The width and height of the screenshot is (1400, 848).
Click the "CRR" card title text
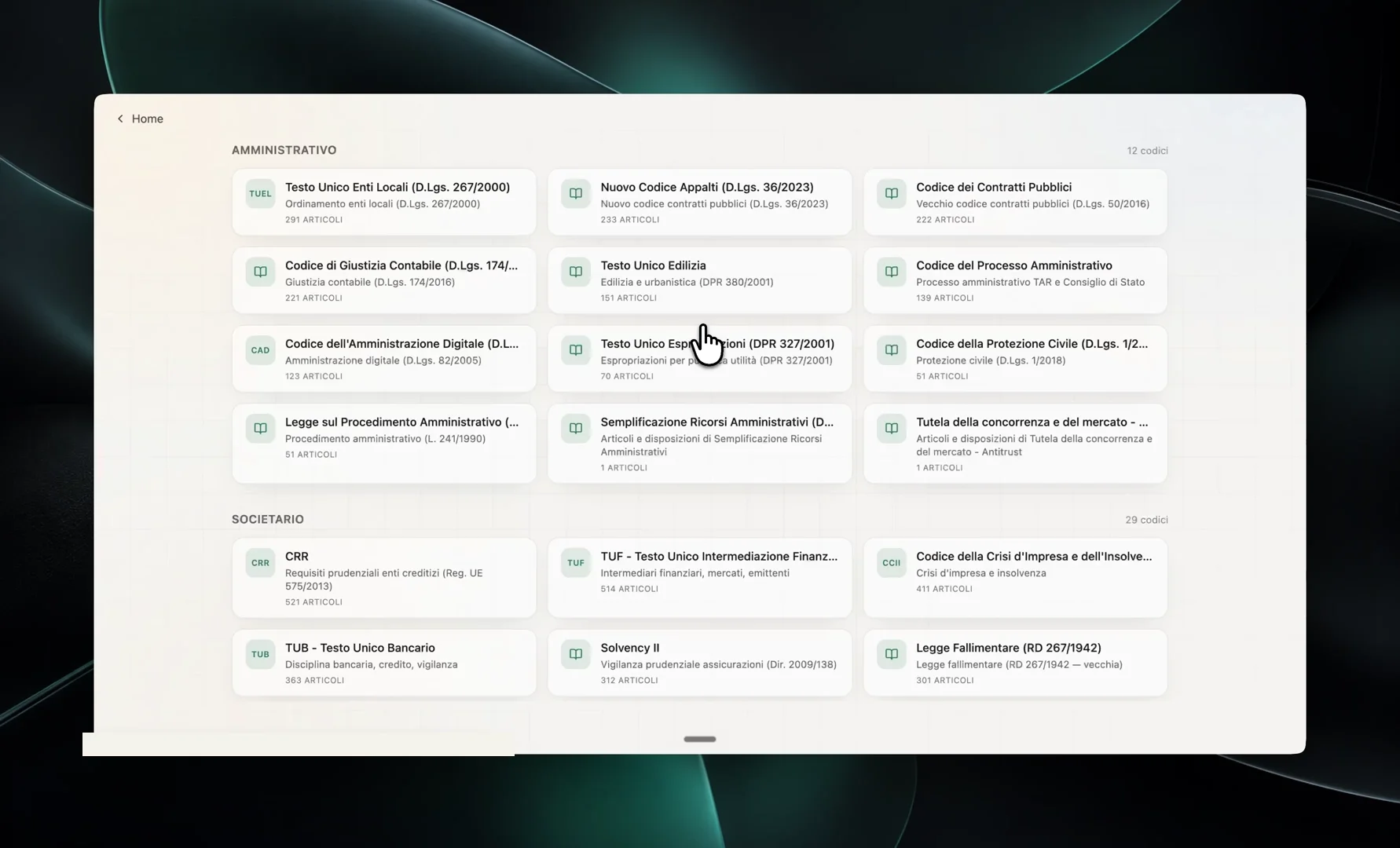pyautogui.click(x=297, y=557)
